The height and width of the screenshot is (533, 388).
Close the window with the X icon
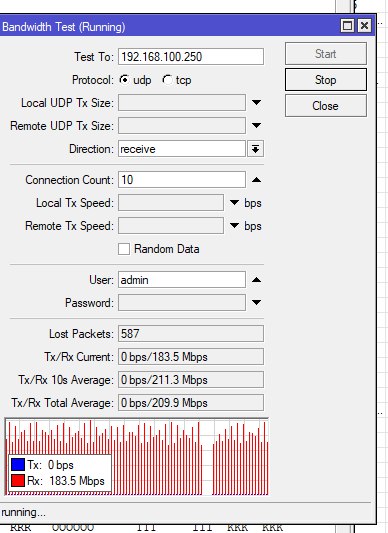pos(364,25)
